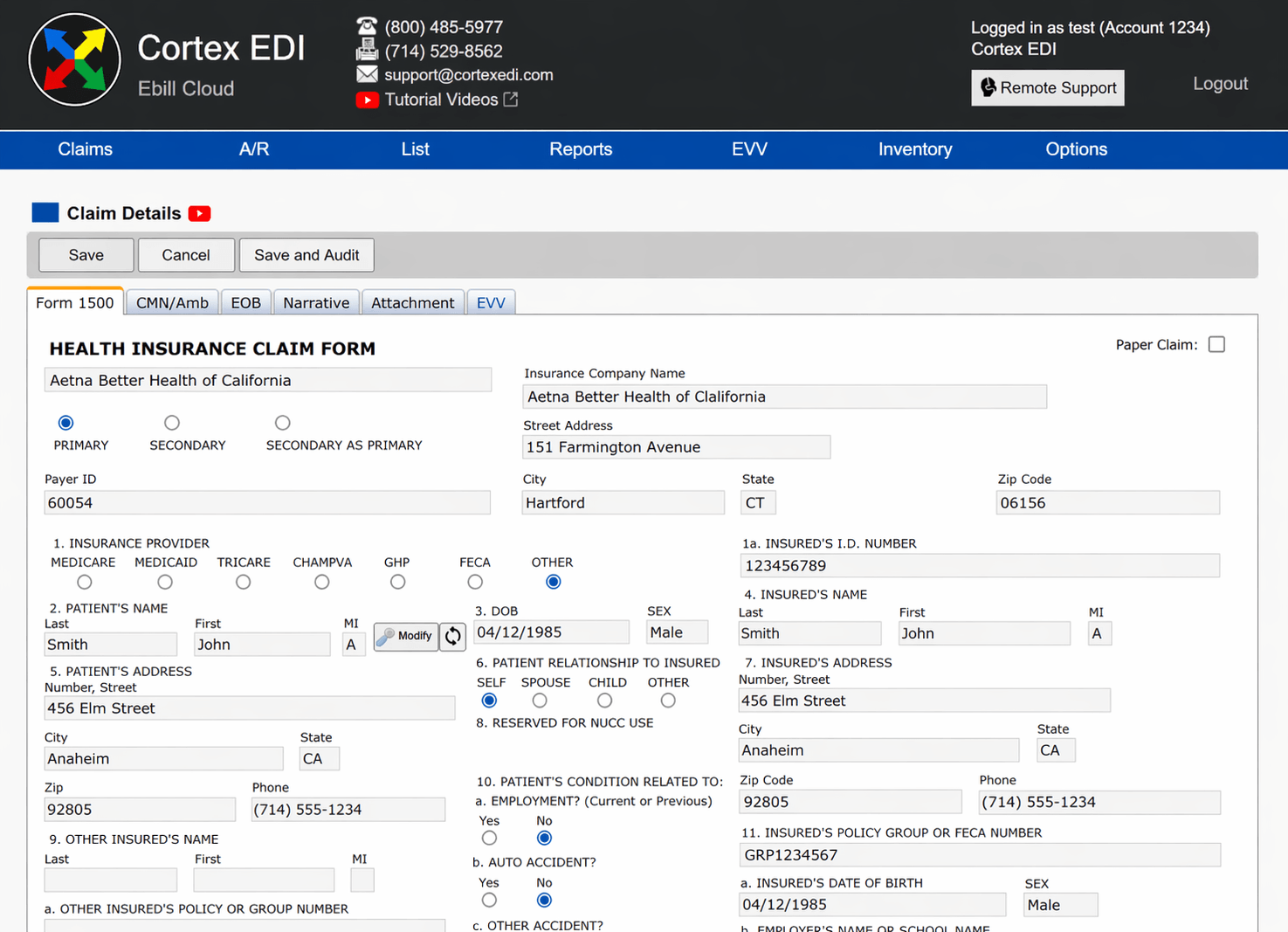The height and width of the screenshot is (932, 1288).
Task: Click the insurance Zip Code 06156 field
Action: click(x=1107, y=503)
